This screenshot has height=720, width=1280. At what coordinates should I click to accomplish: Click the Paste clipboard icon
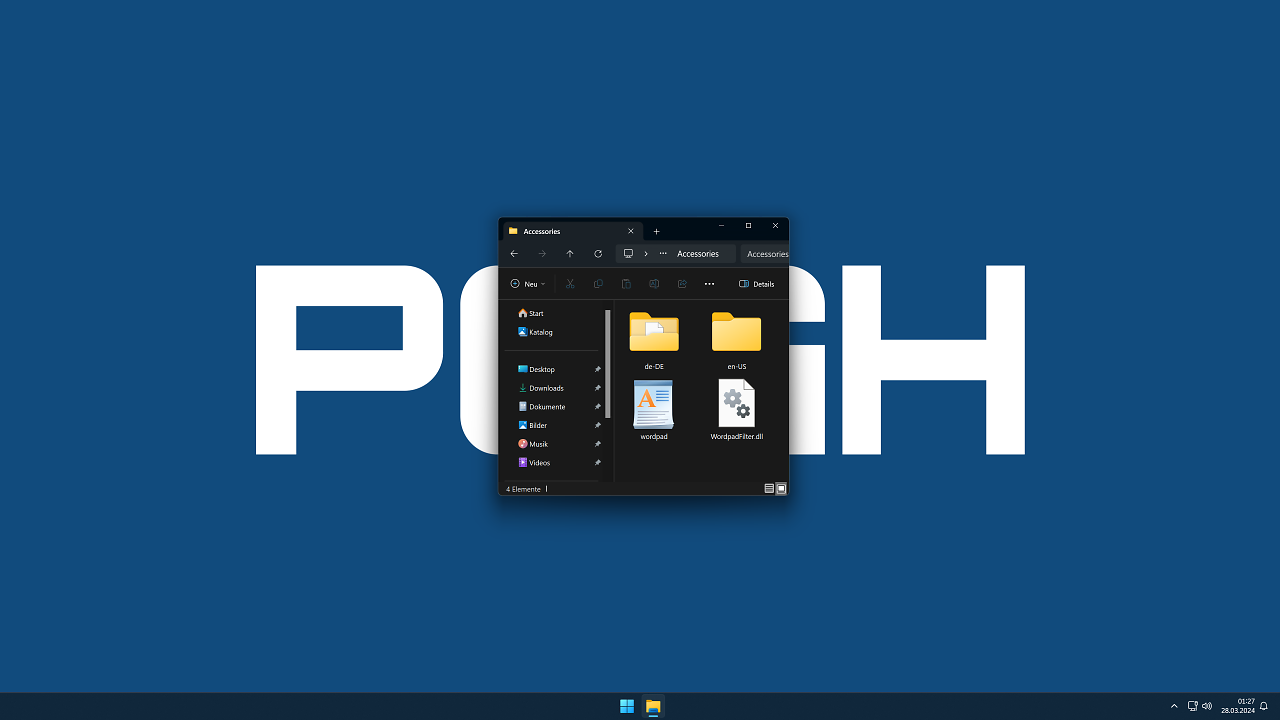tap(626, 284)
